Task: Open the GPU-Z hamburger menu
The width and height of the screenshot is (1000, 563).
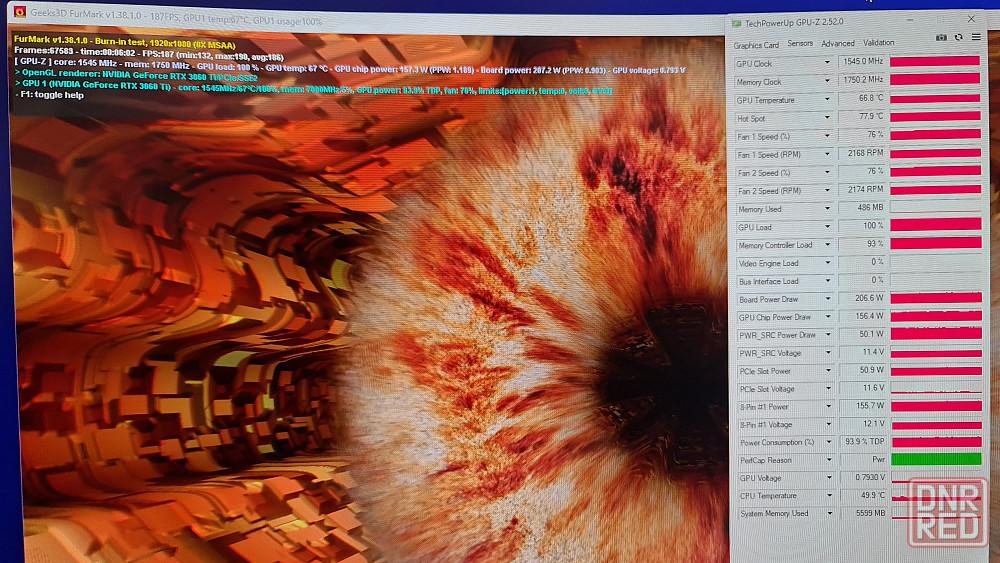Action: point(976,37)
